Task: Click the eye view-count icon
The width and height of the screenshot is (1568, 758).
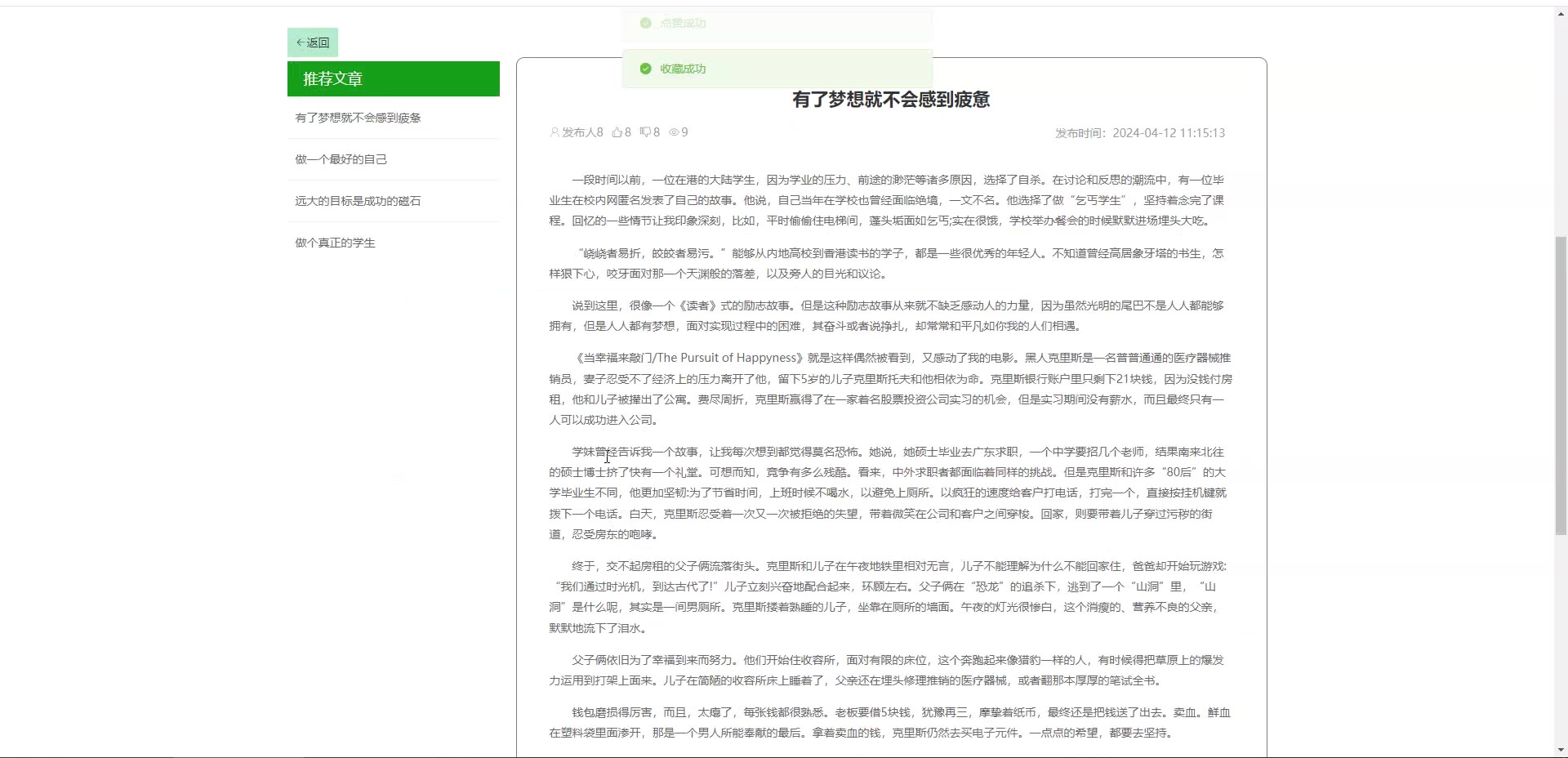Action: pos(674,132)
